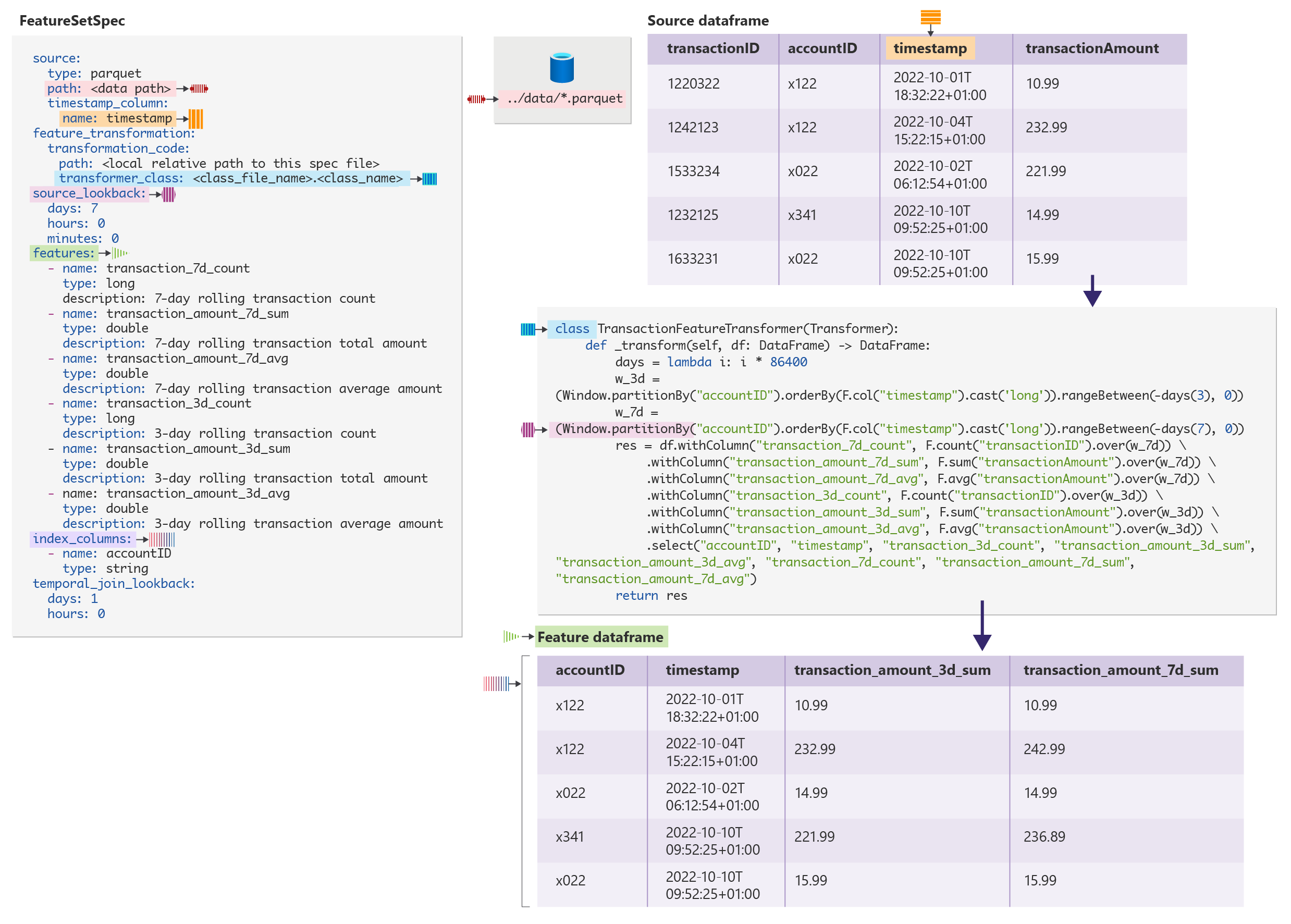Click cyan marker before class keyword
Screen dimensions: 1291x924
coord(528,329)
